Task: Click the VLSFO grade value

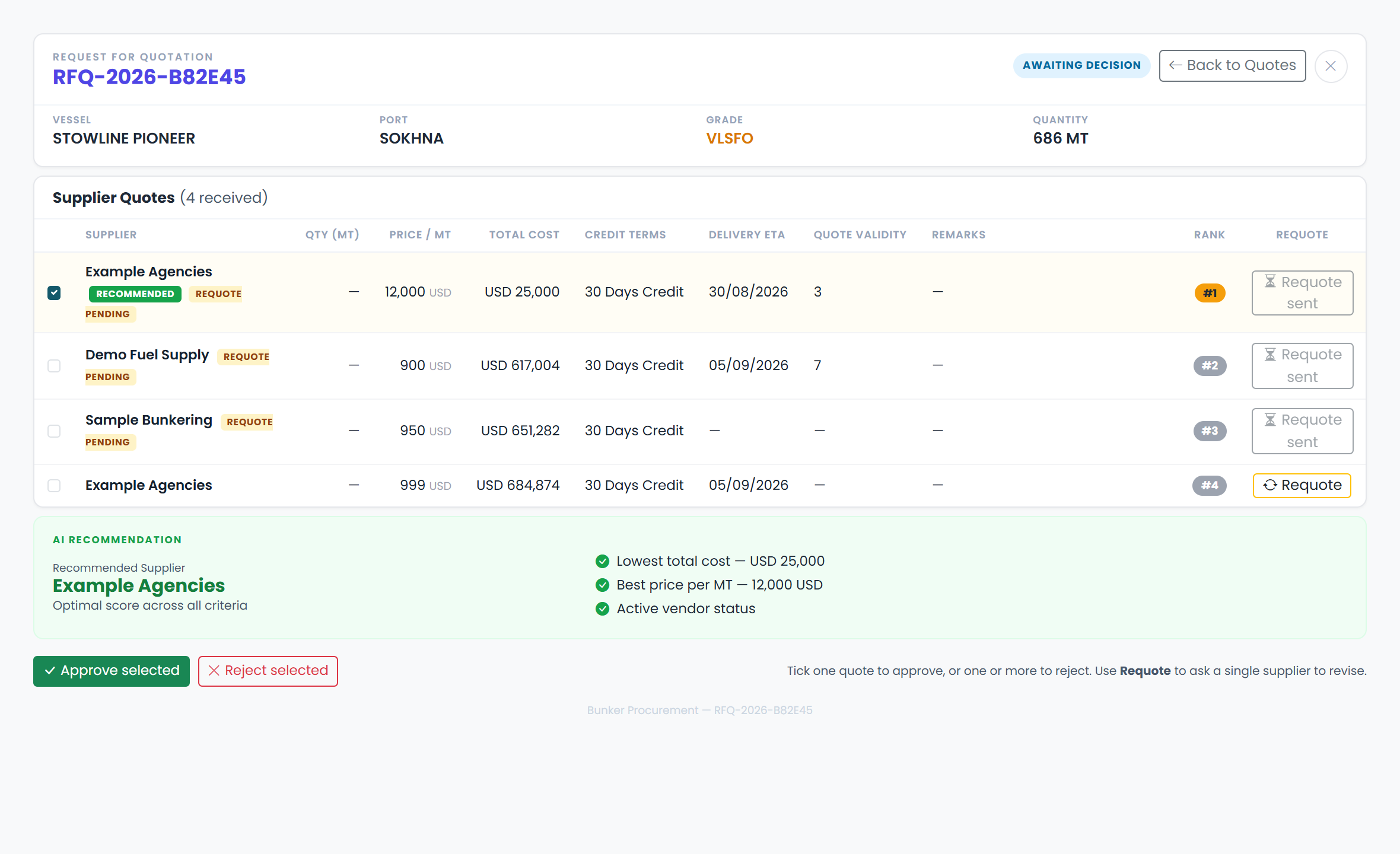Action: point(730,138)
